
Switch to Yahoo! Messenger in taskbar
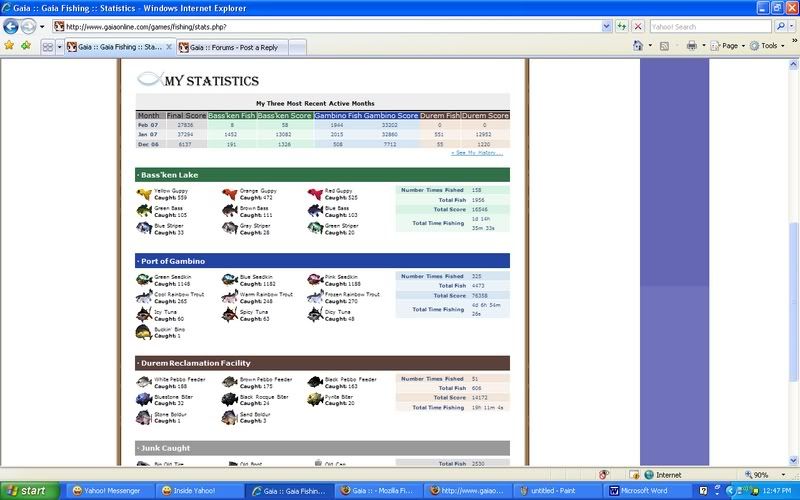coord(111,491)
